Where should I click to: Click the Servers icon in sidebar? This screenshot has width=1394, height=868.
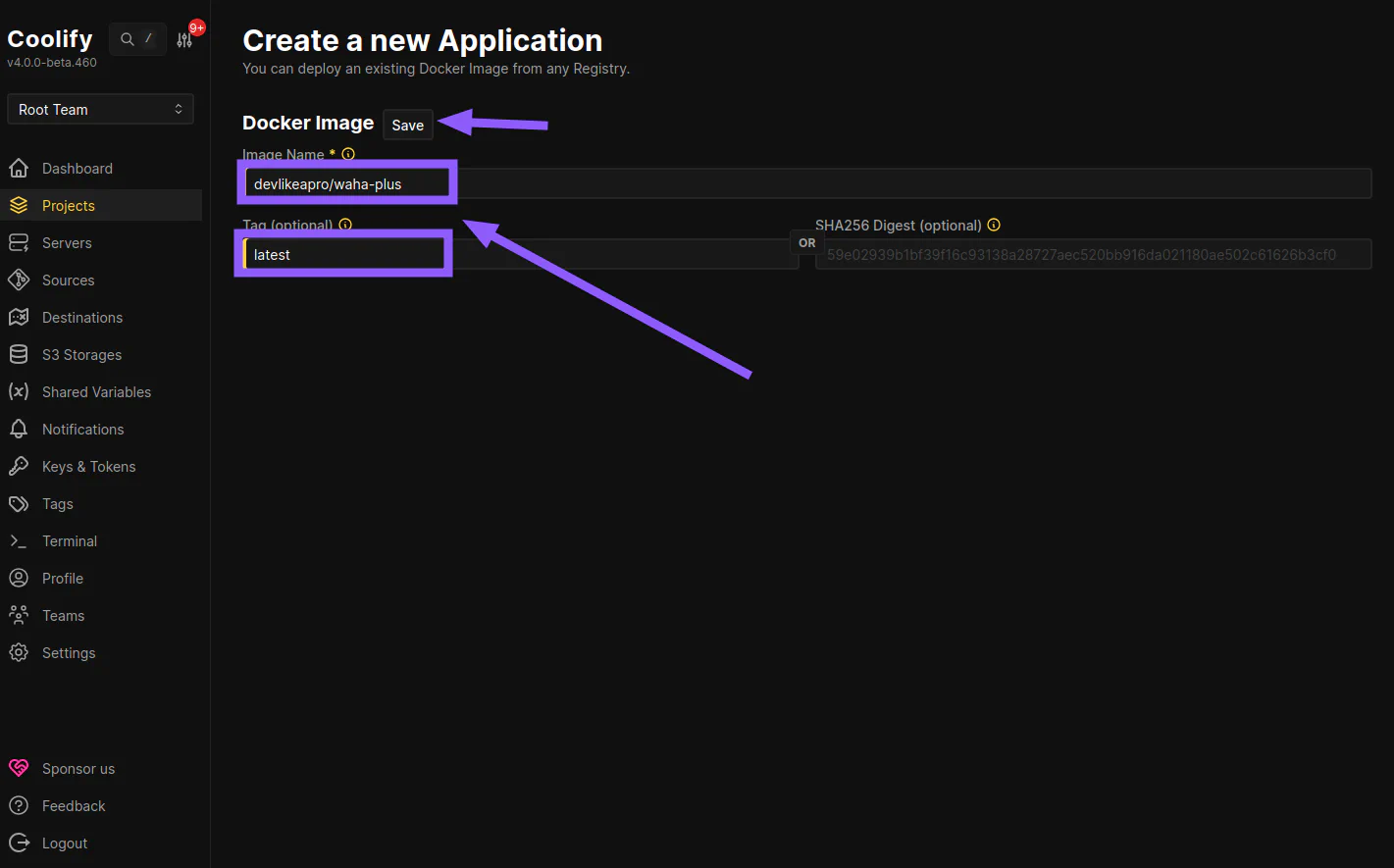tap(19, 243)
